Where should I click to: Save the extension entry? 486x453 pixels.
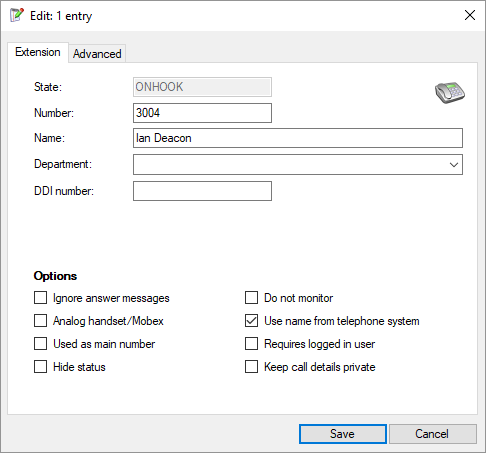(343, 434)
